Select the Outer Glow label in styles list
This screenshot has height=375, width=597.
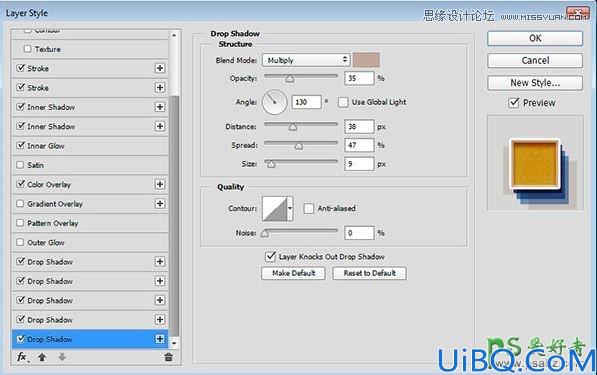(46, 243)
